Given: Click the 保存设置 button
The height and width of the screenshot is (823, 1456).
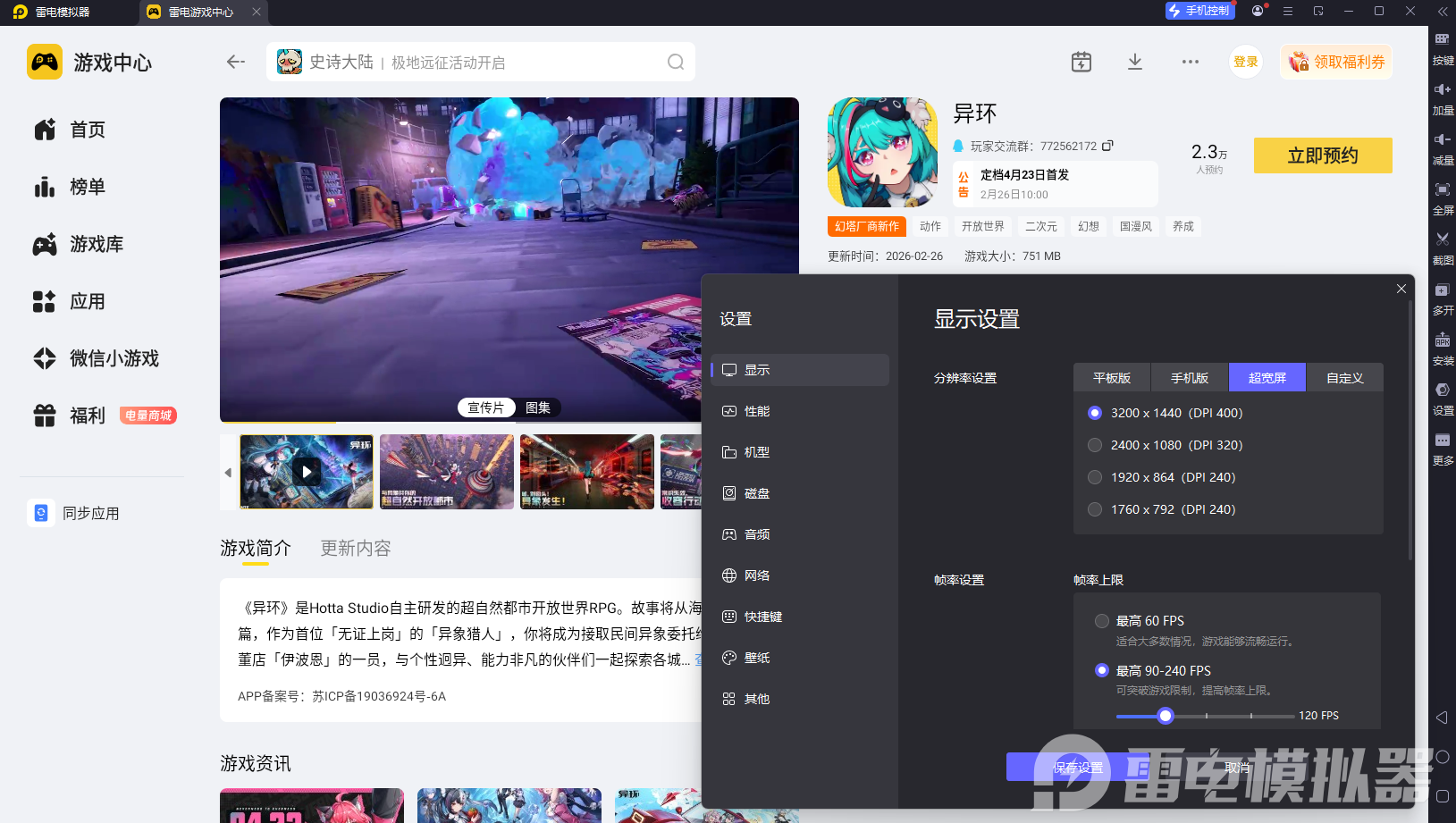Looking at the screenshot, I should point(1077,768).
